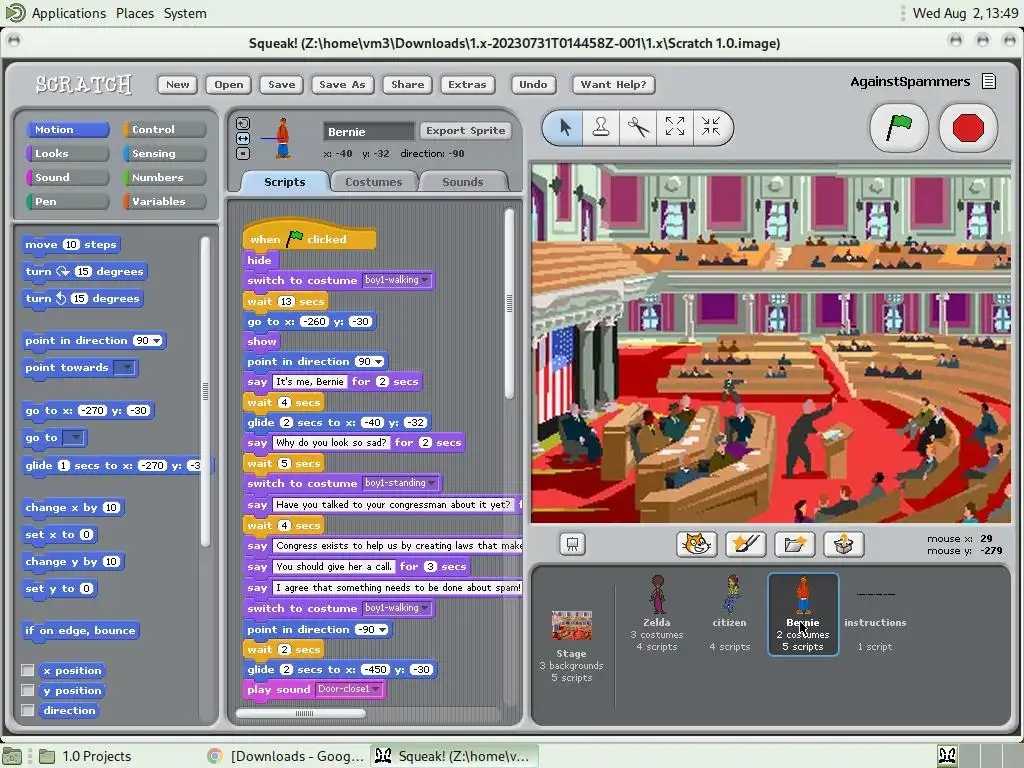
Task: Select the Control block category
Action: [165, 129]
